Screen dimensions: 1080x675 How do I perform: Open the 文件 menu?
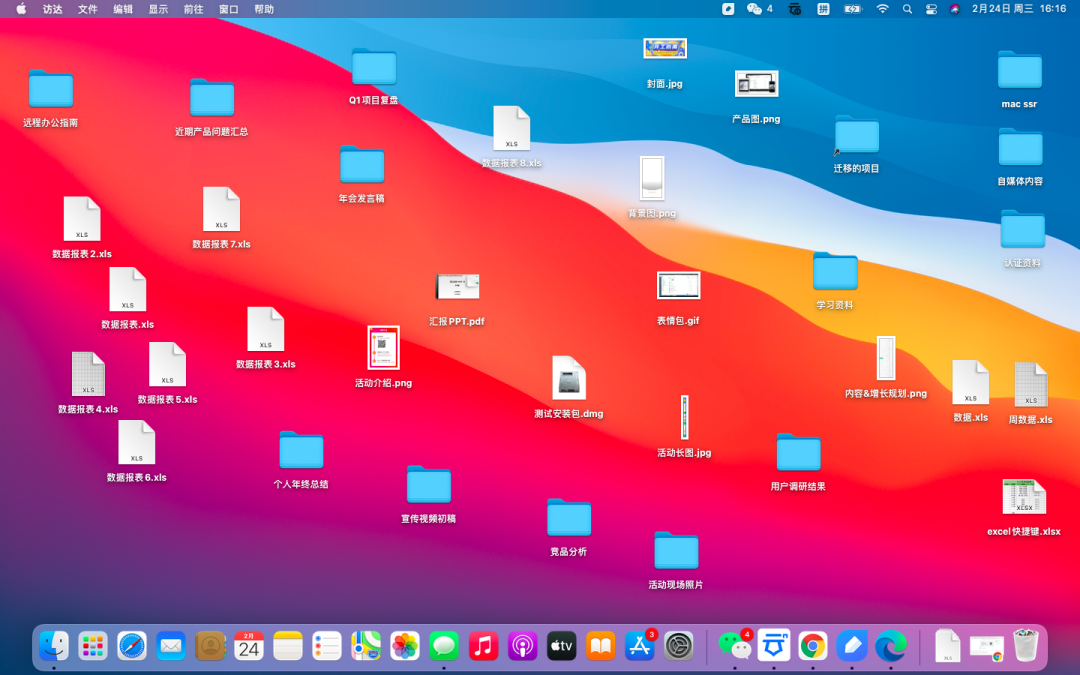pyautogui.click(x=87, y=9)
